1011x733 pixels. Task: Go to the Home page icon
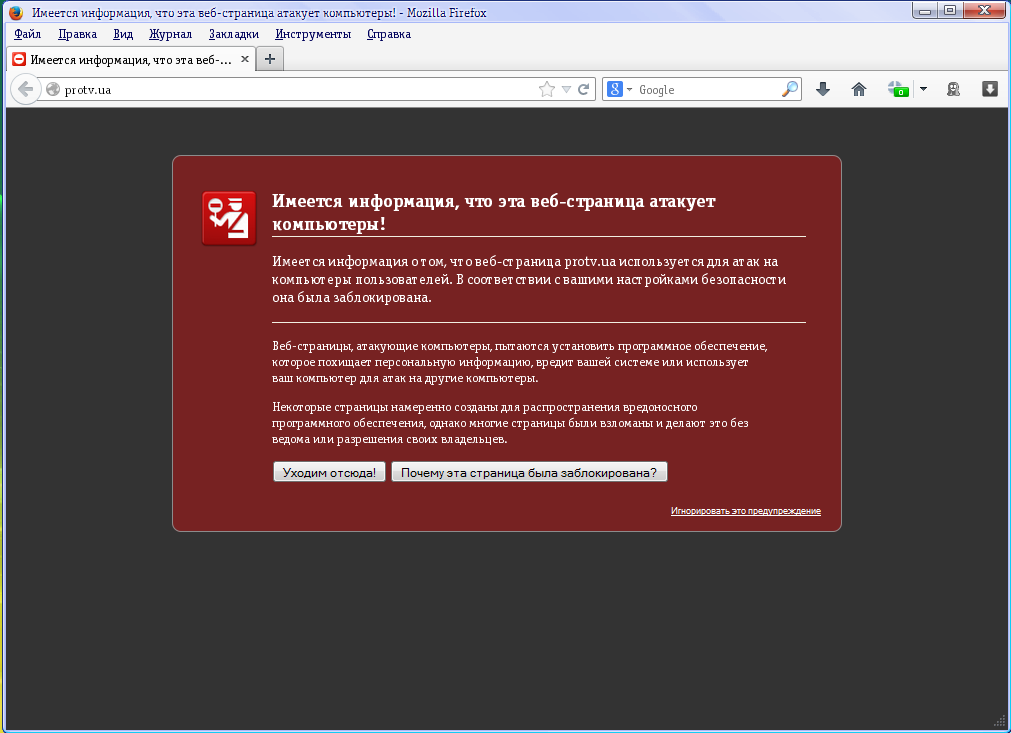point(858,89)
